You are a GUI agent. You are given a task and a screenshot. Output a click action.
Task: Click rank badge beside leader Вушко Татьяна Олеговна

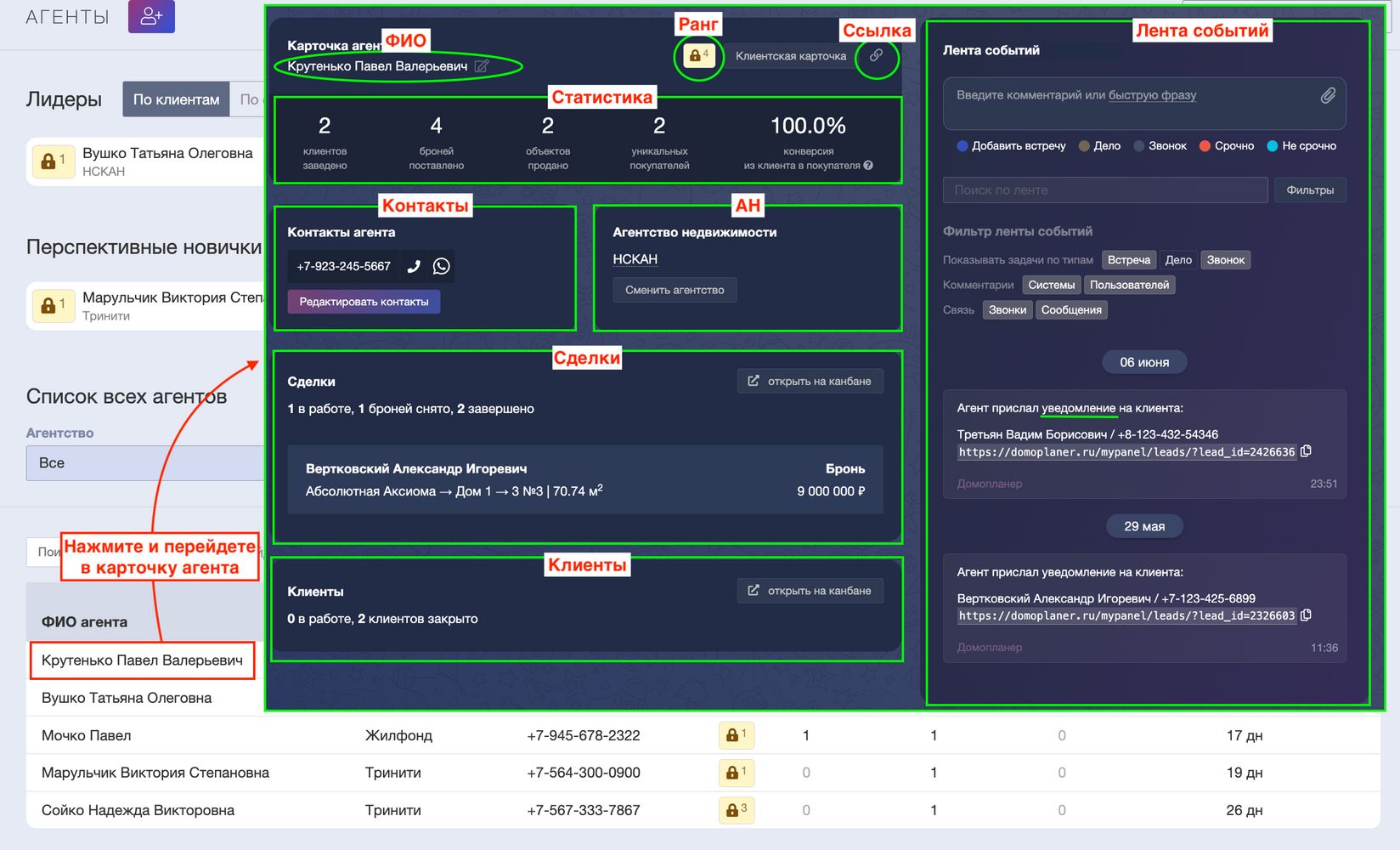[53, 161]
